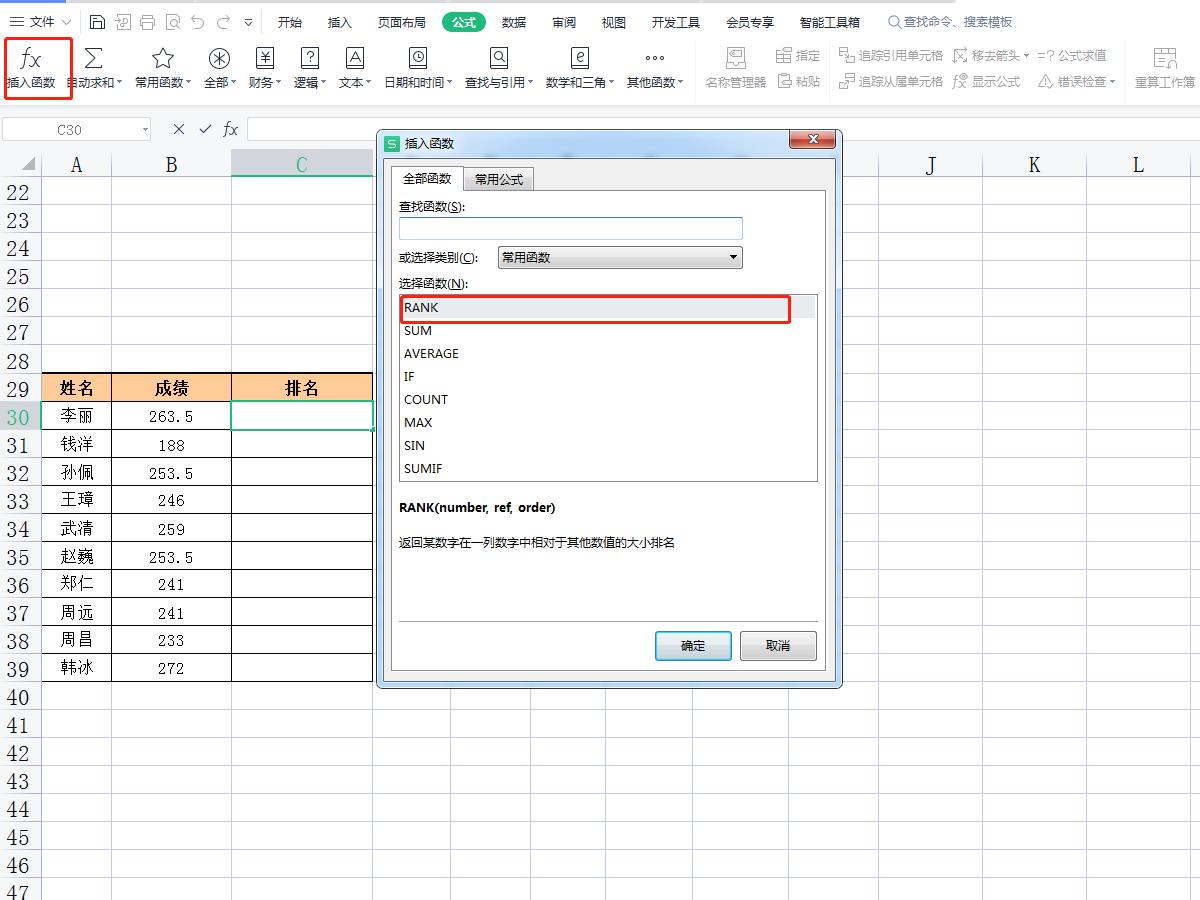The width and height of the screenshot is (1200, 900).
Task: Open the Date and Time (日期和时间) functions icon
Action: pyautogui.click(x=418, y=60)
